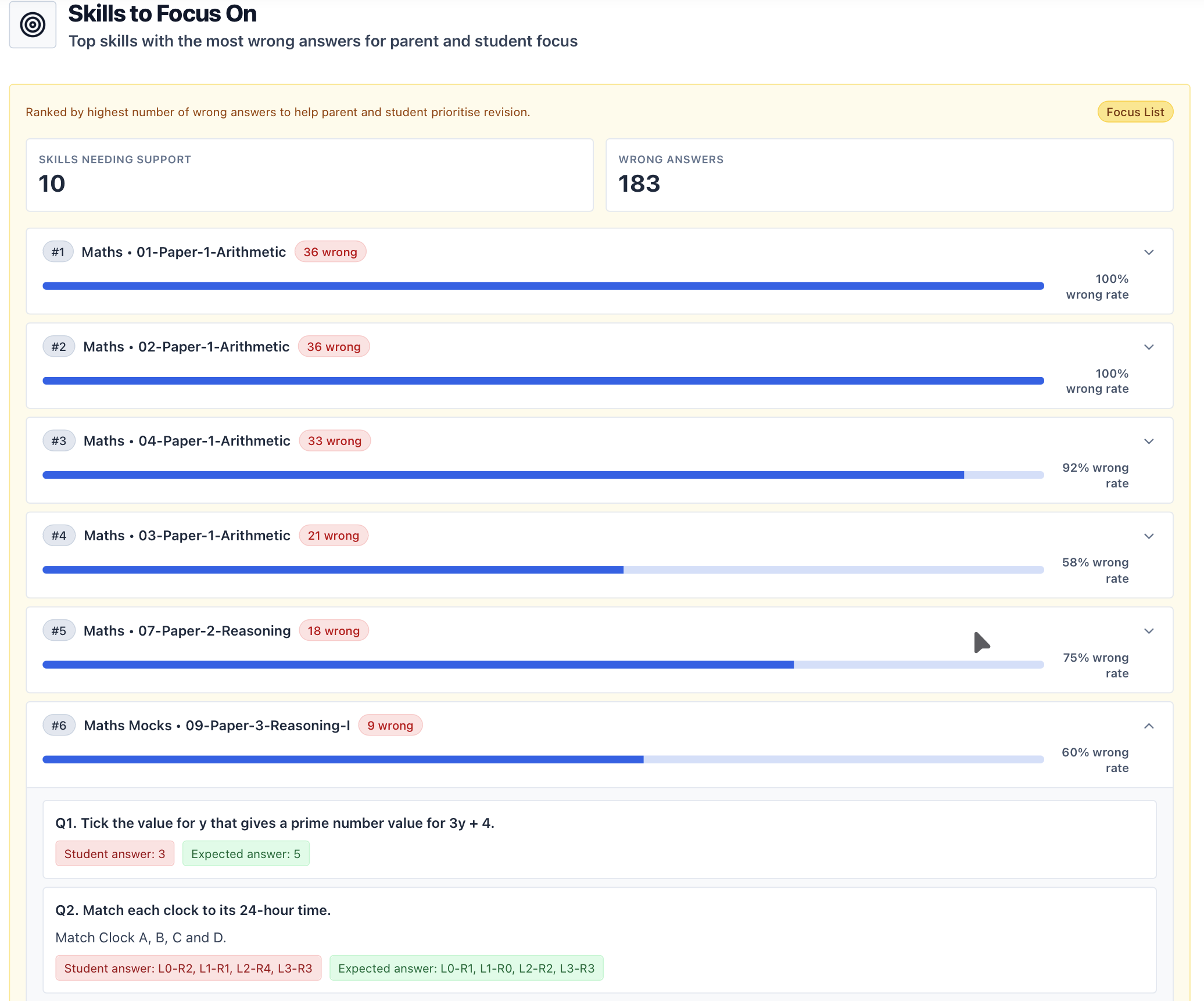Collapse the 09-Paper-3-Reasoning-I row chevron

click(1148, 726)
